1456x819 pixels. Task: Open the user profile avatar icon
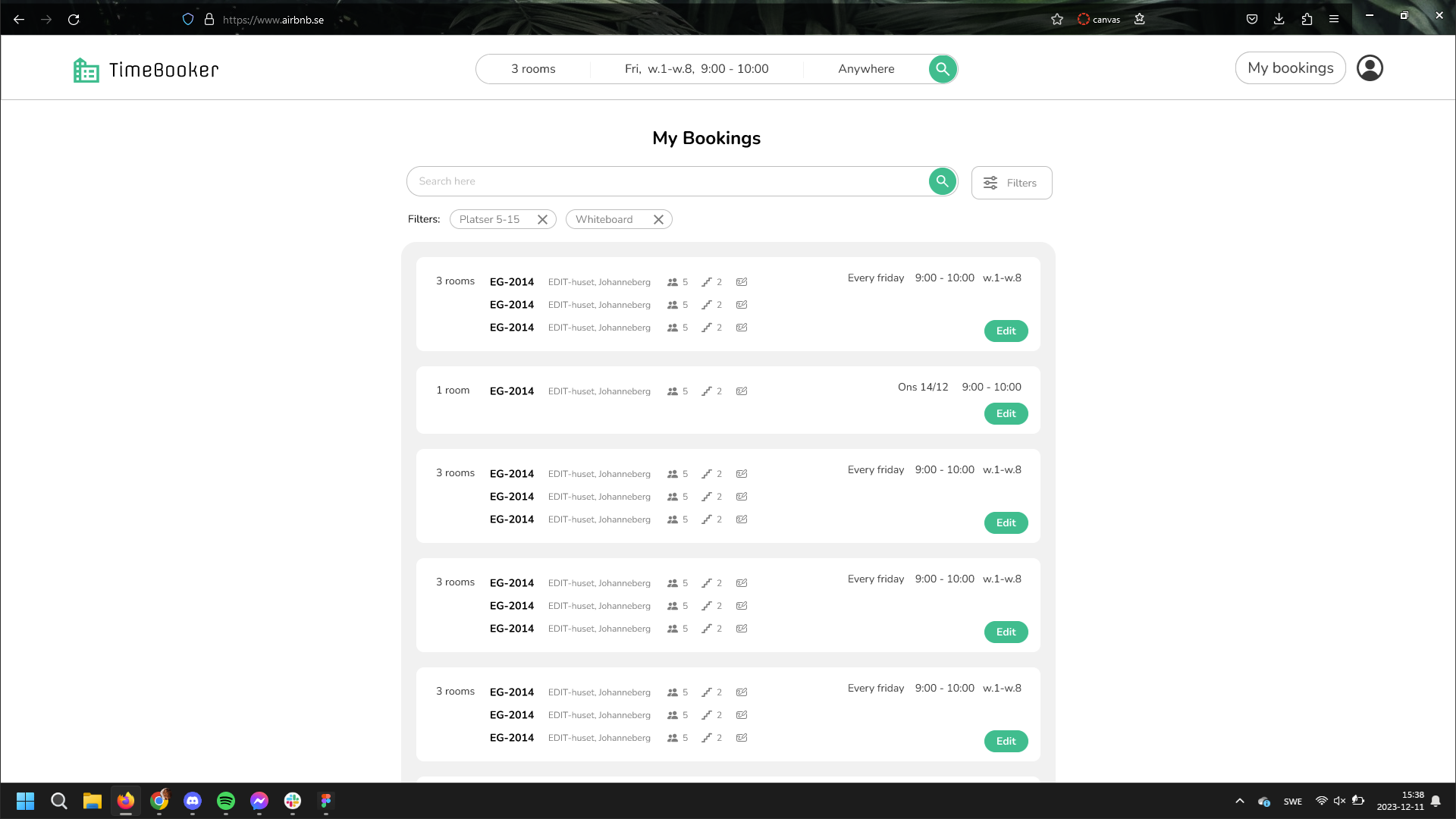point(1370,68)
